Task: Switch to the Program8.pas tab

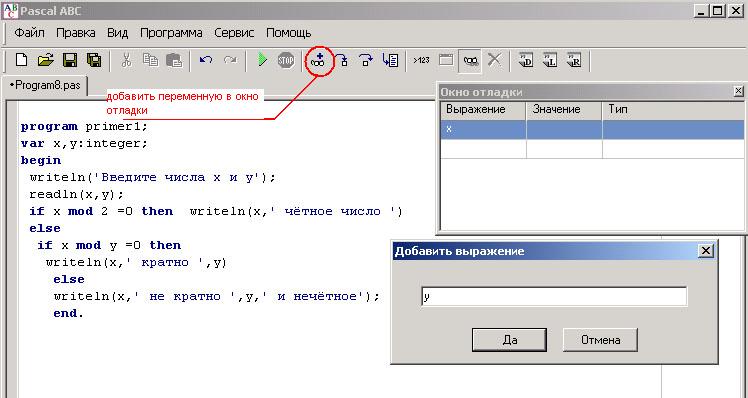Action: (45, 85)
